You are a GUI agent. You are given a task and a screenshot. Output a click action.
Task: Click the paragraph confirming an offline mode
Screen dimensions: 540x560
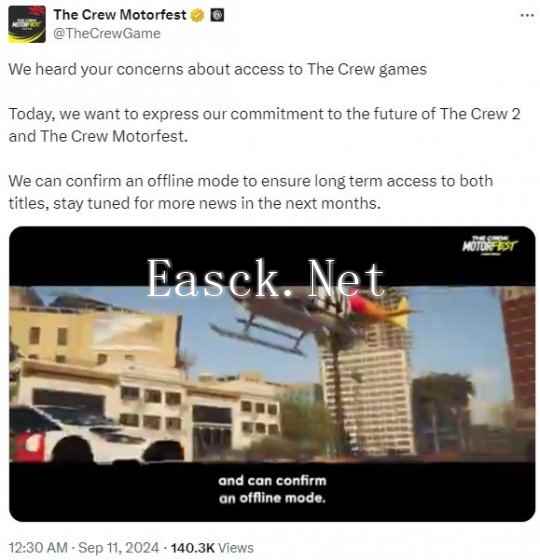251,192
